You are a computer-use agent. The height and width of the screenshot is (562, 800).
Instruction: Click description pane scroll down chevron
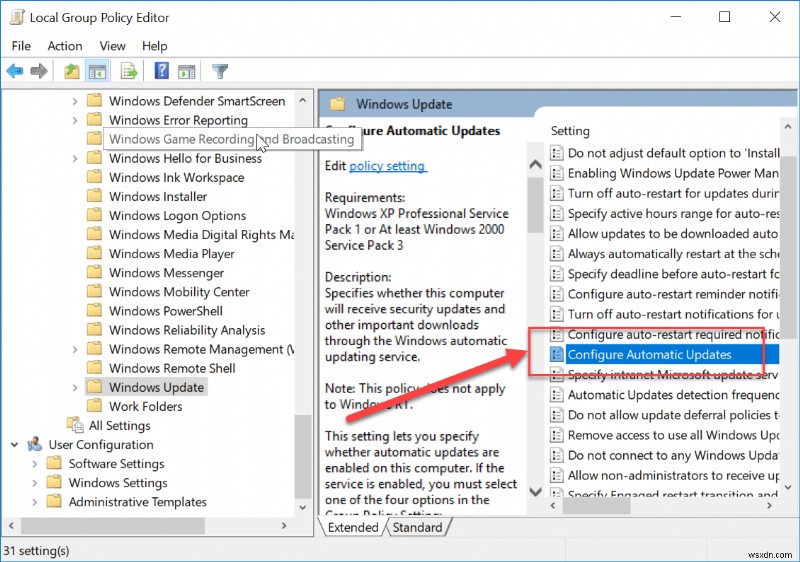coord(535,492)
